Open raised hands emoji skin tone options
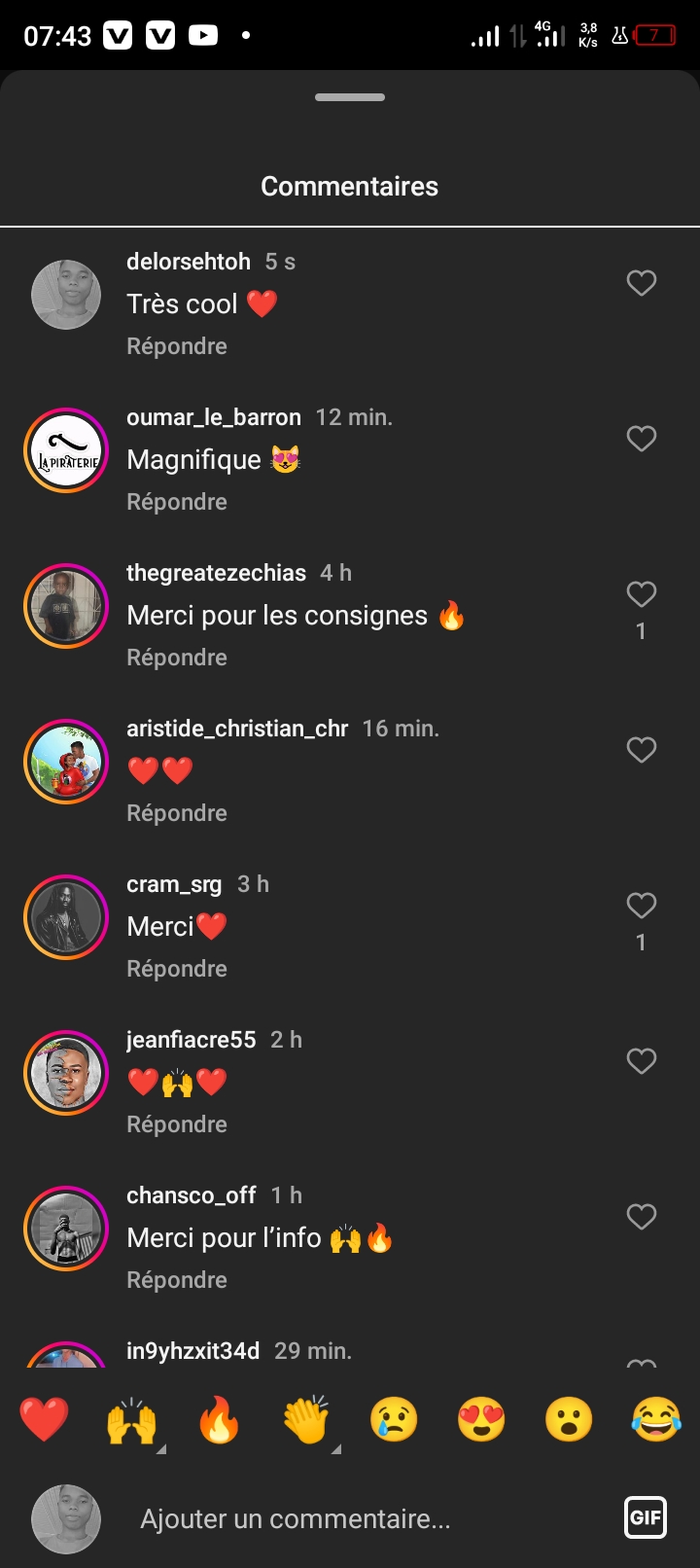Screen dimensions: 700x1568 [160, 1448]
